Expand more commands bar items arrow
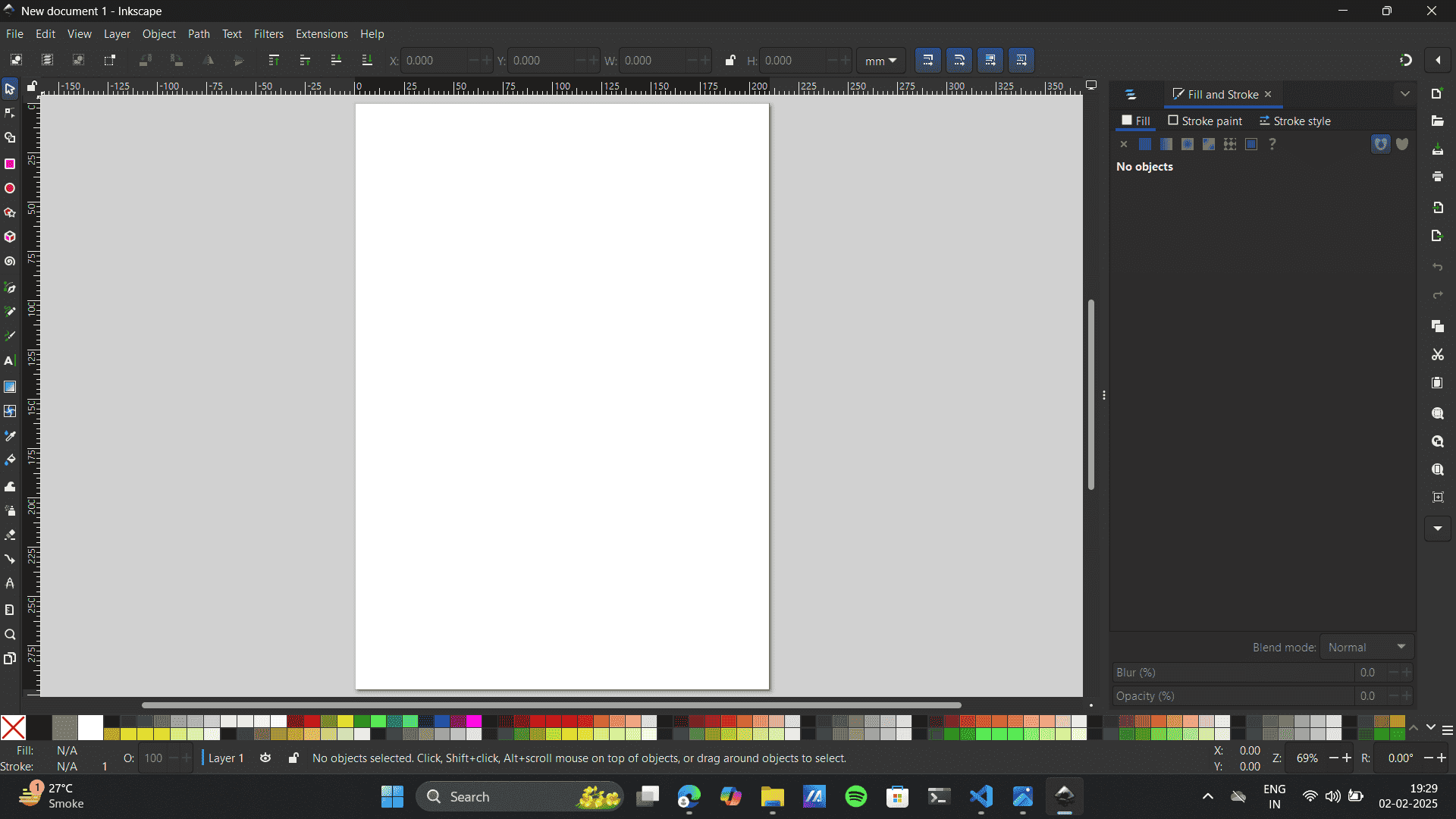The image size is (1456, 819). pyautogui.click(x=1437, y=529)
